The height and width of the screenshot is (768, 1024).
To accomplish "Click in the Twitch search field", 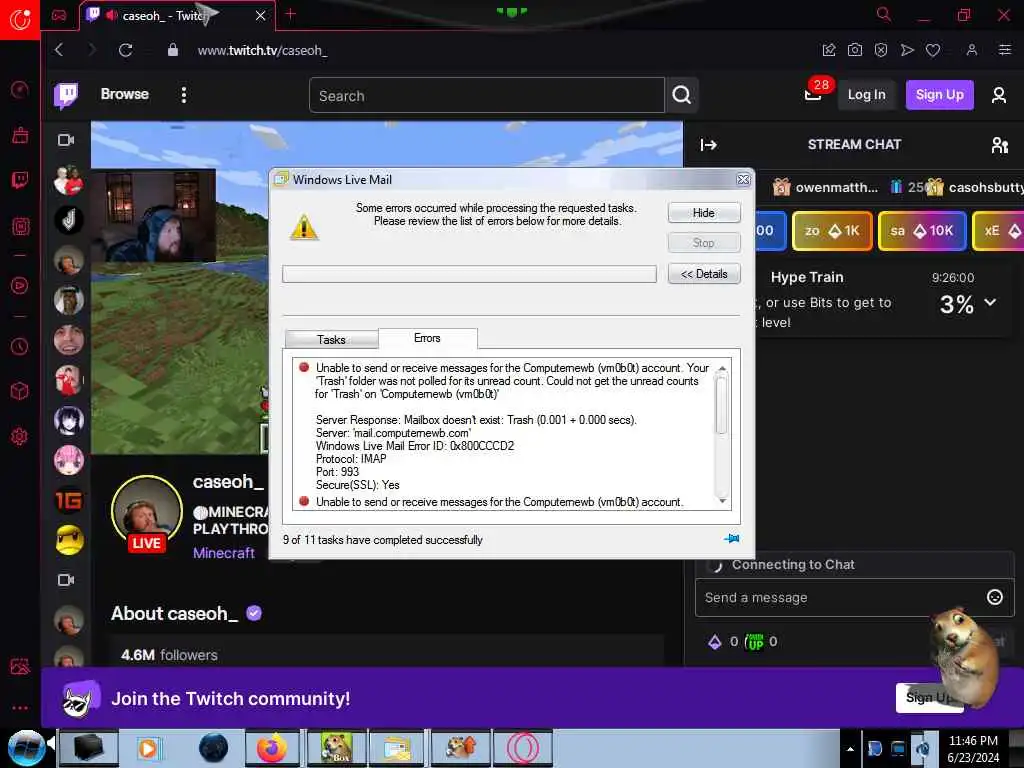I will (487, 95).
